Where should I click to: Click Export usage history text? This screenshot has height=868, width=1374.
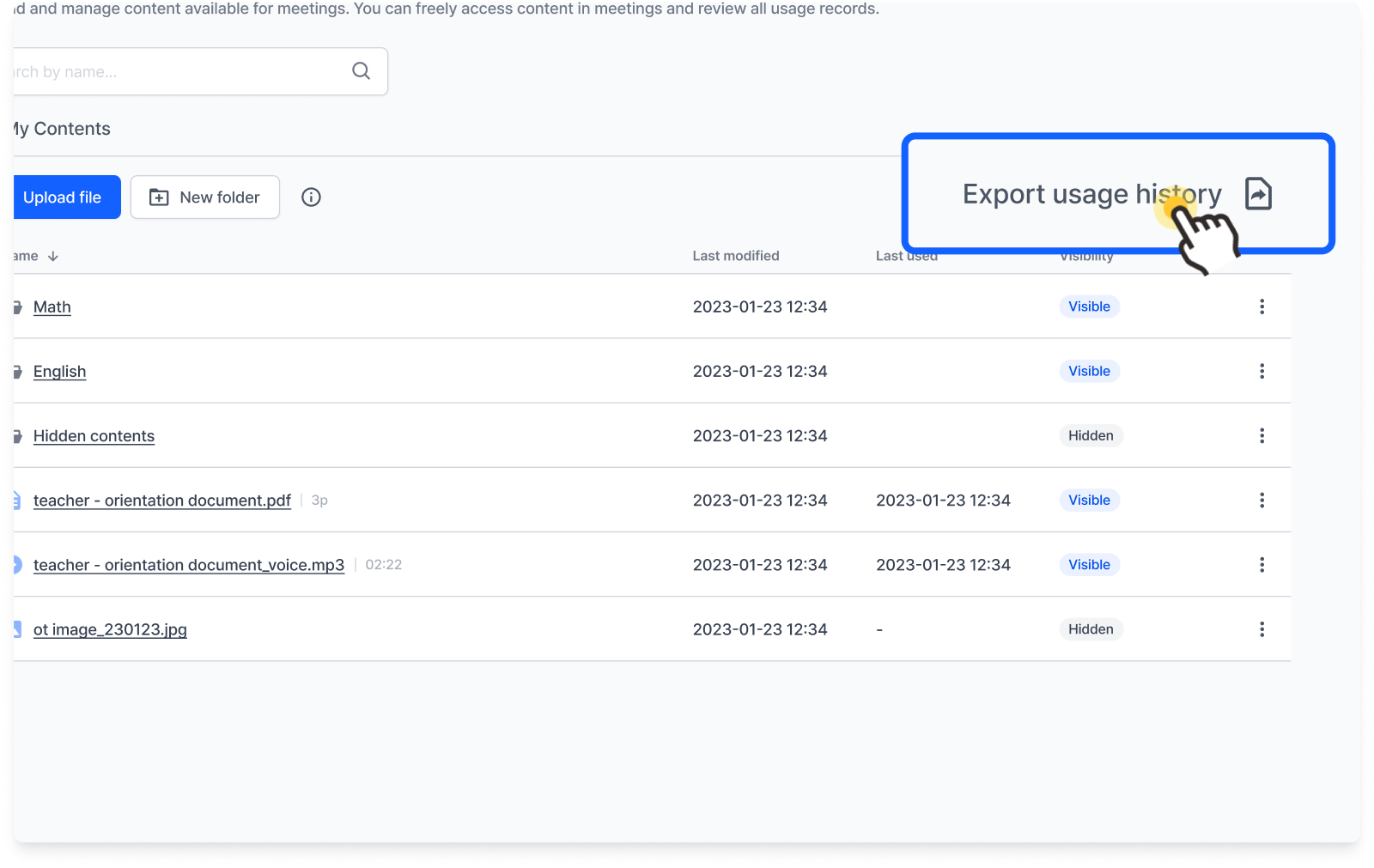click(1091, 194)
